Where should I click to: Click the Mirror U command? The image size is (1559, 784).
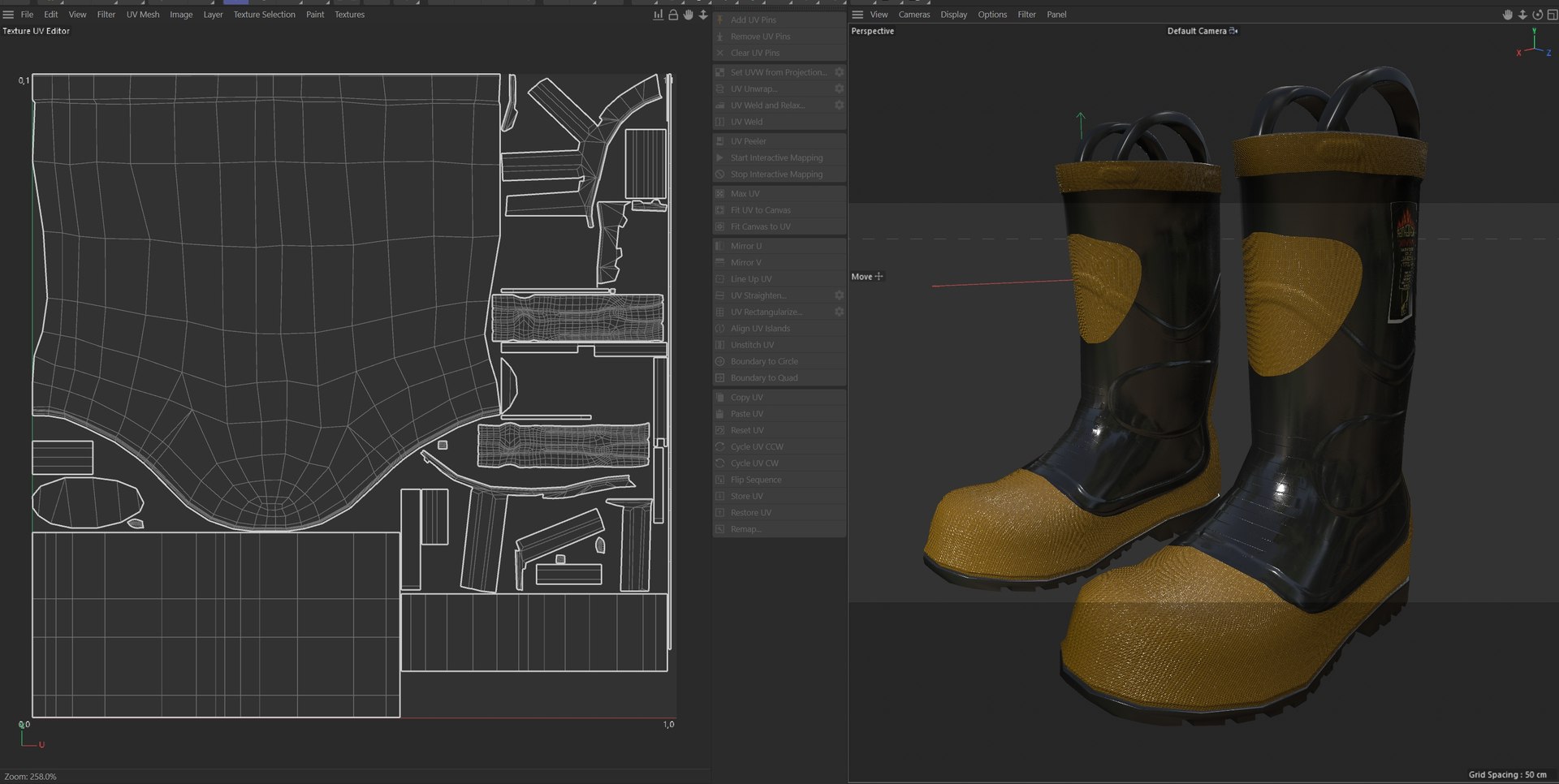[779, 246]
